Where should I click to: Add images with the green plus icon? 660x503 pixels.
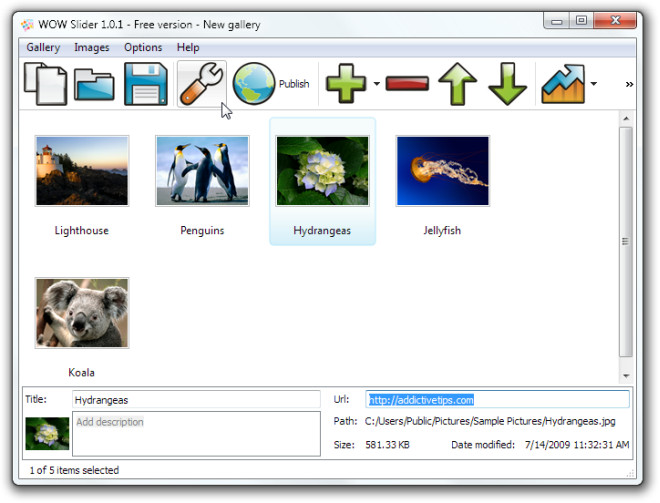click(x=346, y=83)
